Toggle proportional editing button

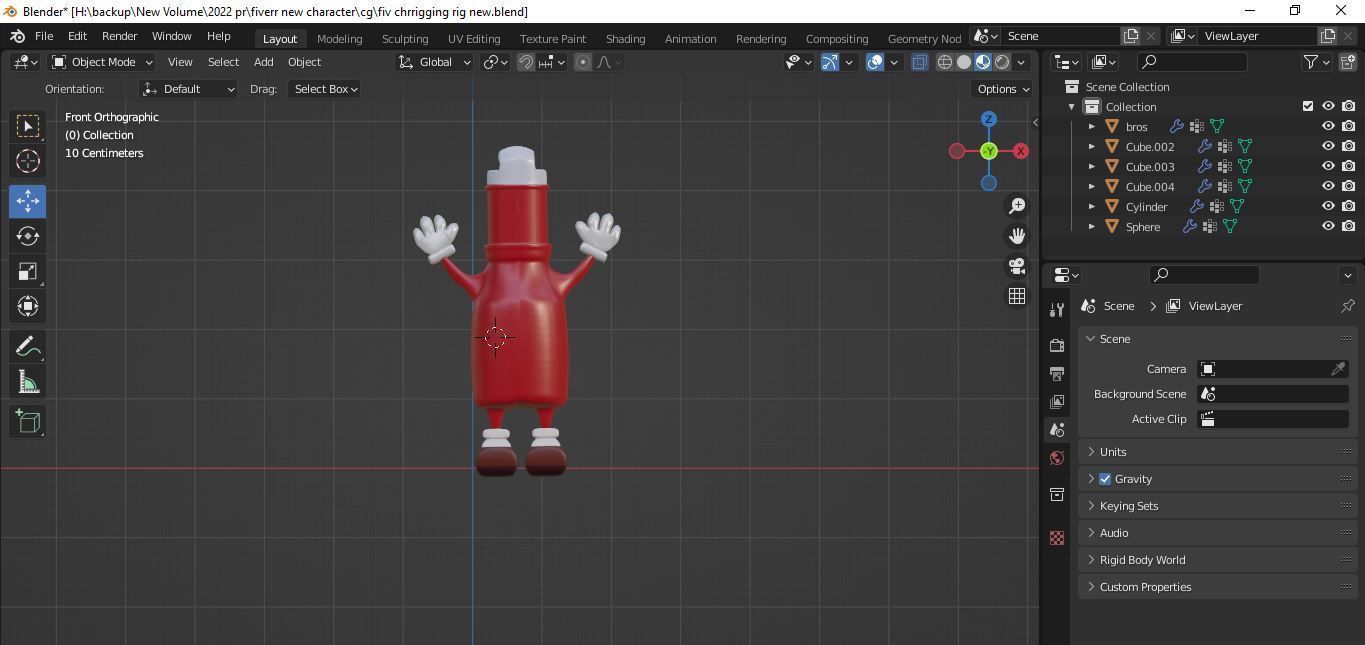[x=583, y=62]
